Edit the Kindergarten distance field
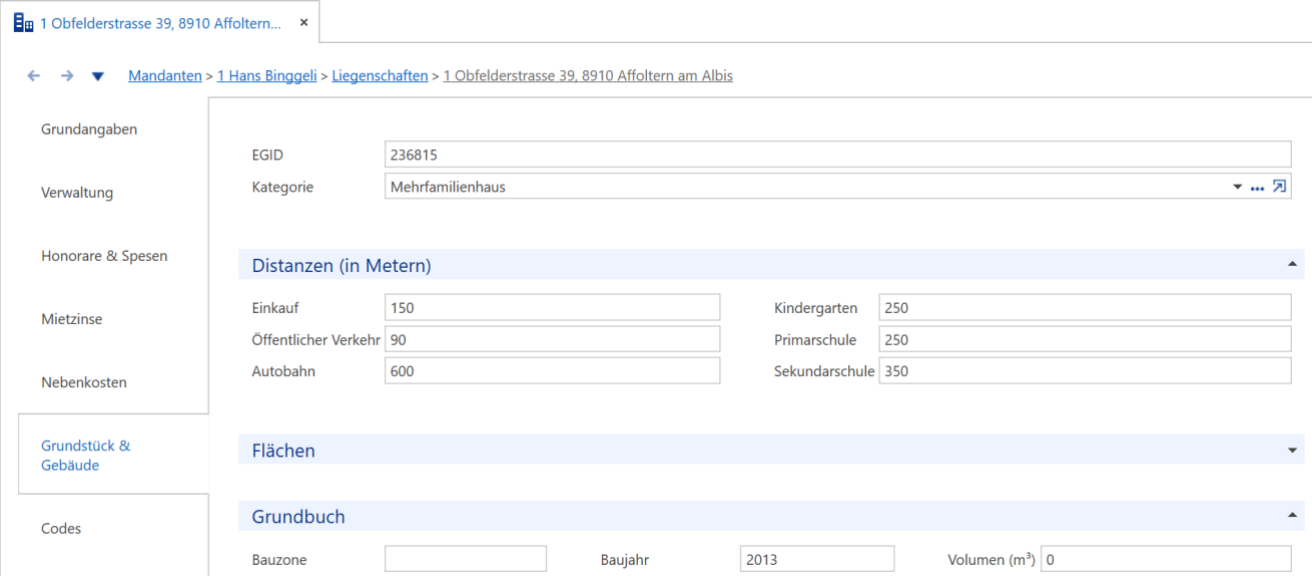Viewport: 1312px width, 576px height. 1085,308
